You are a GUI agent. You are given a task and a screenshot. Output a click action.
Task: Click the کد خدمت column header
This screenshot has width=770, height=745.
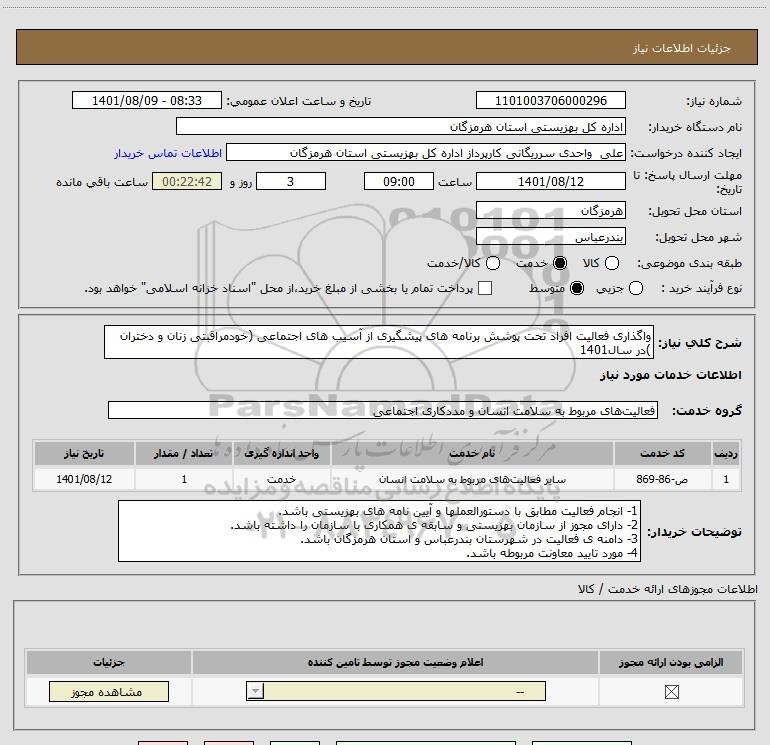pos(662,453)
